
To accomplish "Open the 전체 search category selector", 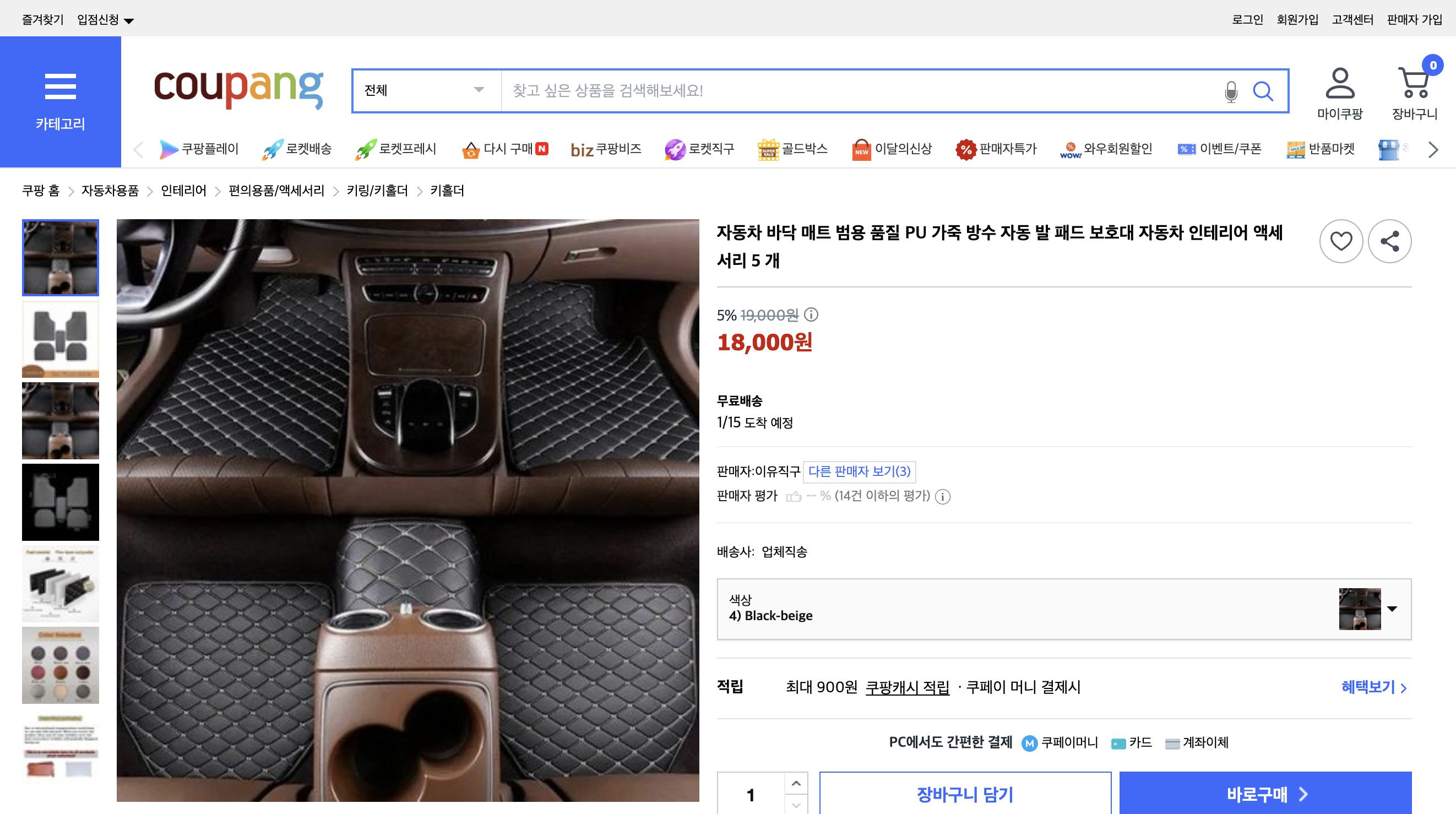I will (x=423, y=90).
